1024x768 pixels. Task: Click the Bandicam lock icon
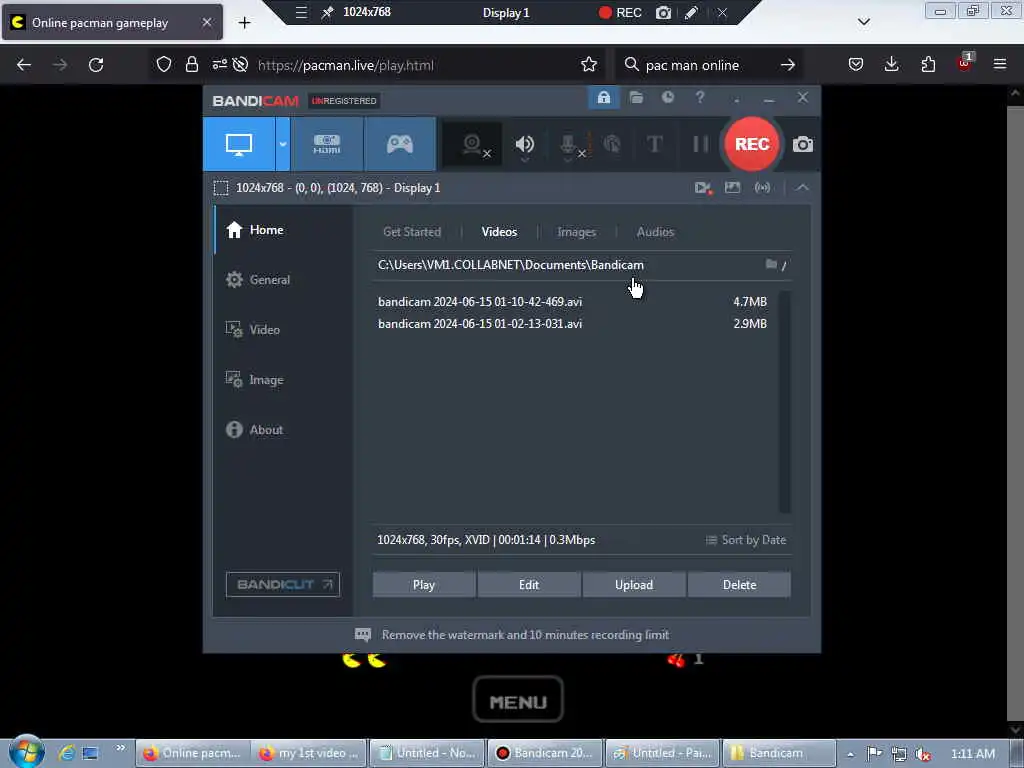point(603,98)
